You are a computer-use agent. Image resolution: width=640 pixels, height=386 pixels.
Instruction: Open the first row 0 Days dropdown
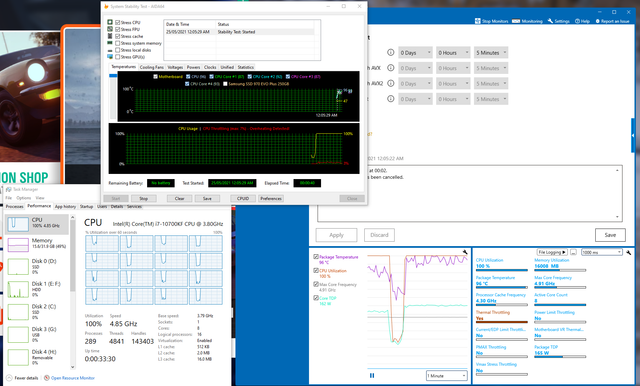[415, 53]
